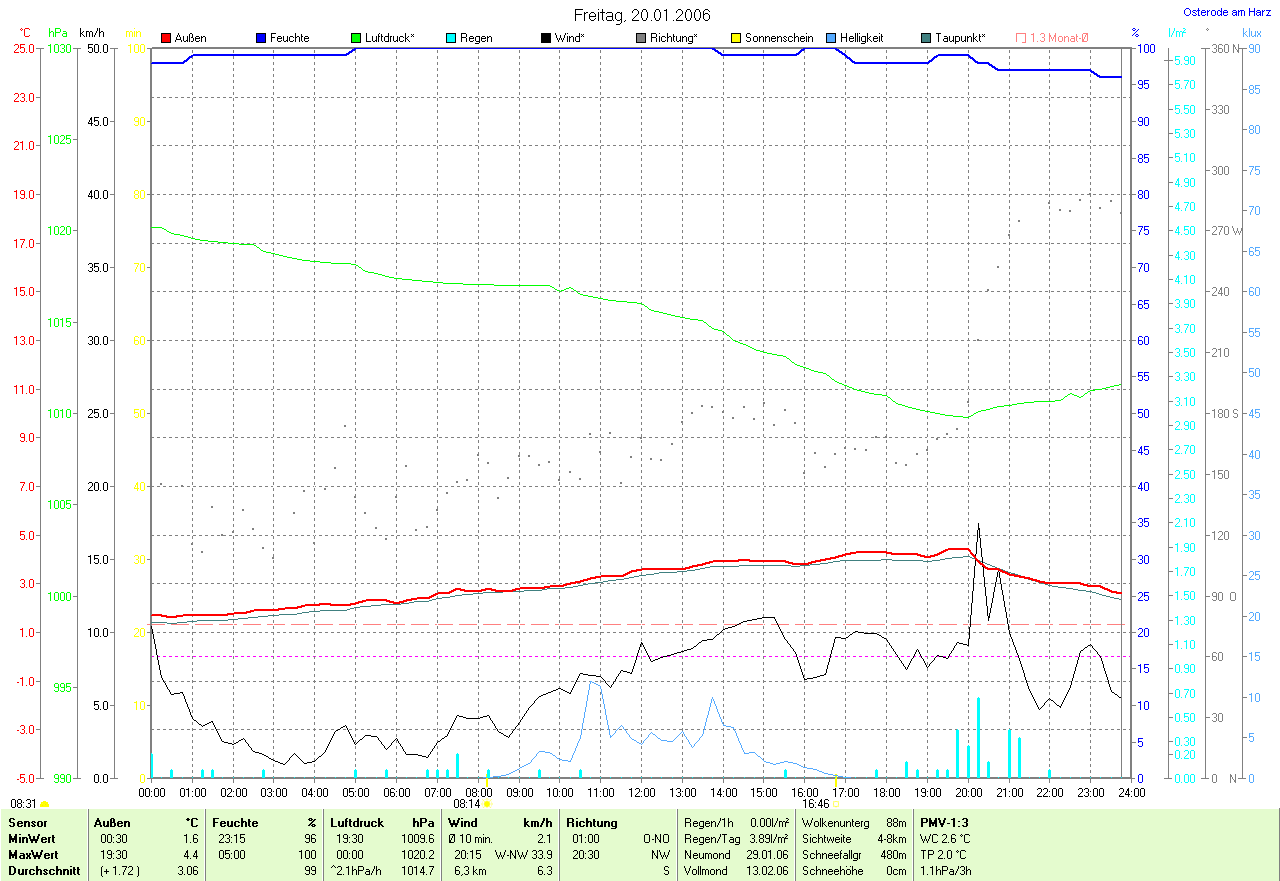Click the sunrise marker at 08:14
Viewport: 1280px width, 881px height.
pyautogui.click(x=487, y=803)
